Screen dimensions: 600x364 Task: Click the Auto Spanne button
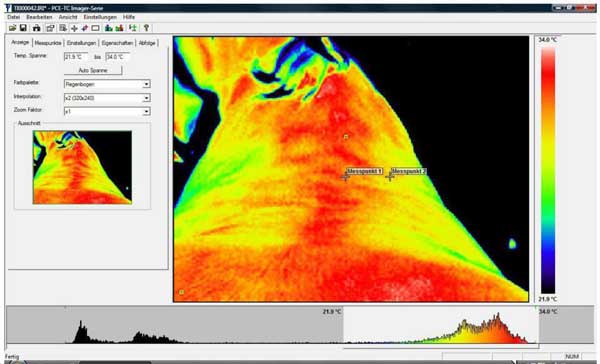[x=93, y=70]
